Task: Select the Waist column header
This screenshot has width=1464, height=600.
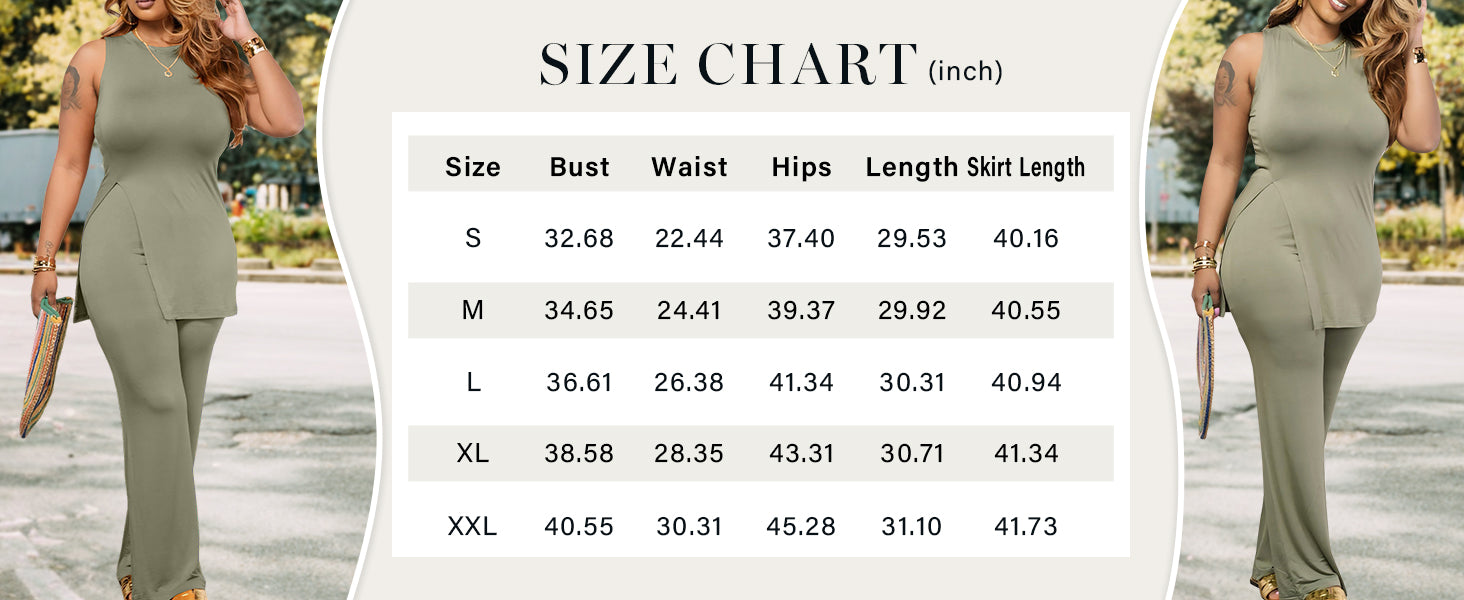Action: point(690,167)
